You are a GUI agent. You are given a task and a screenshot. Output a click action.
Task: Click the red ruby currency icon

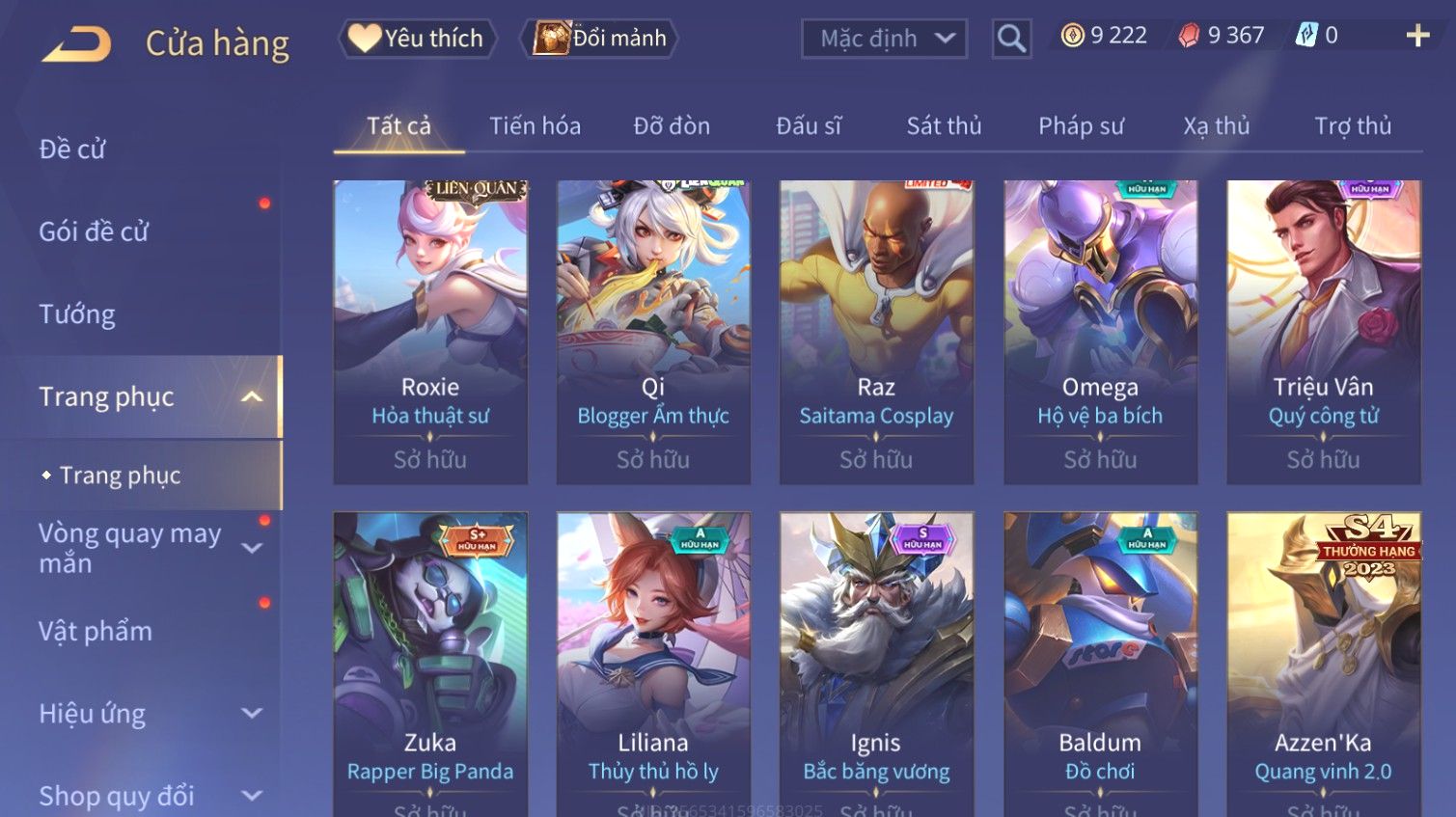tap(1189, 36)
